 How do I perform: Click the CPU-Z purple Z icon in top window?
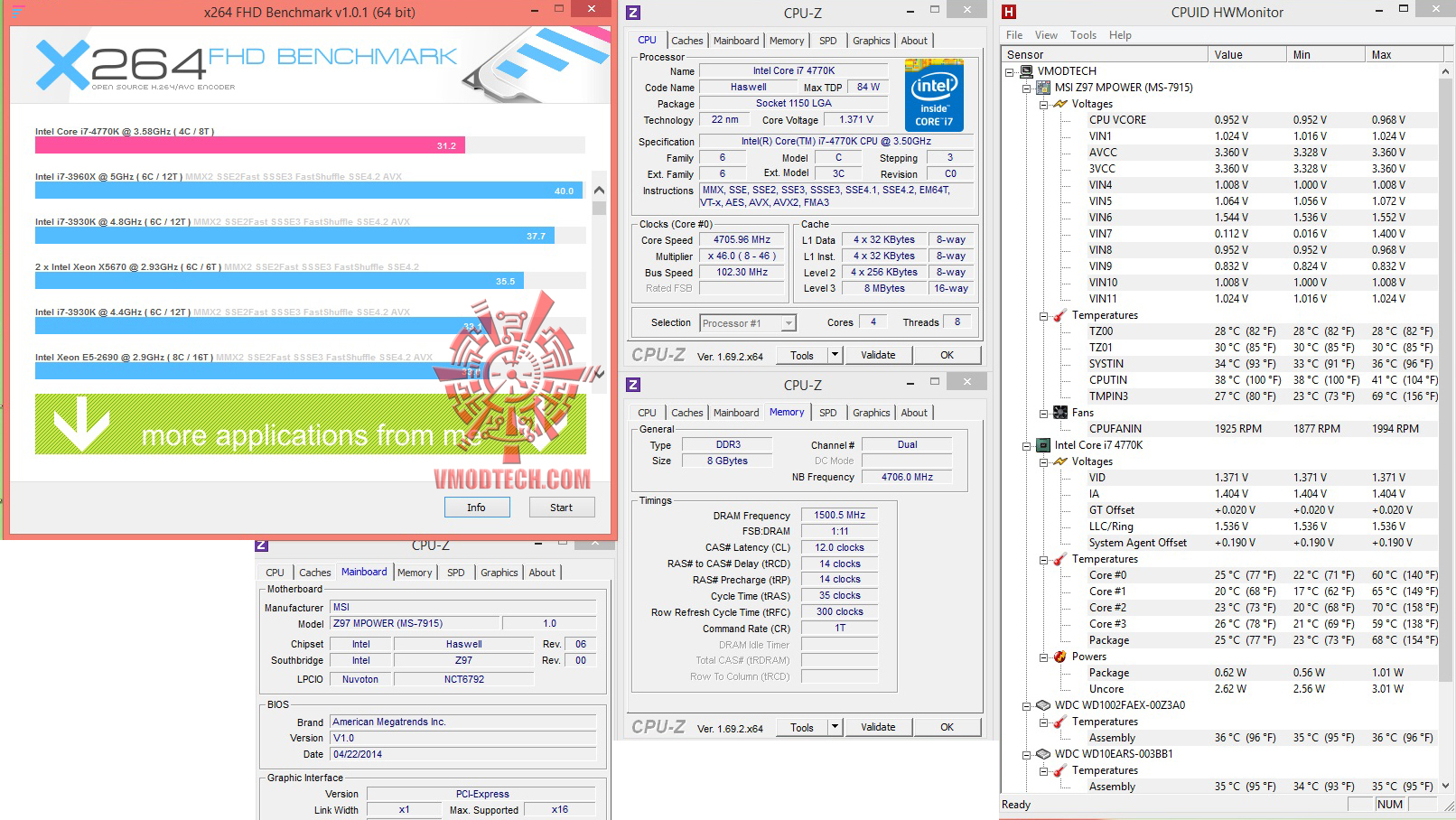pos(633,13)
